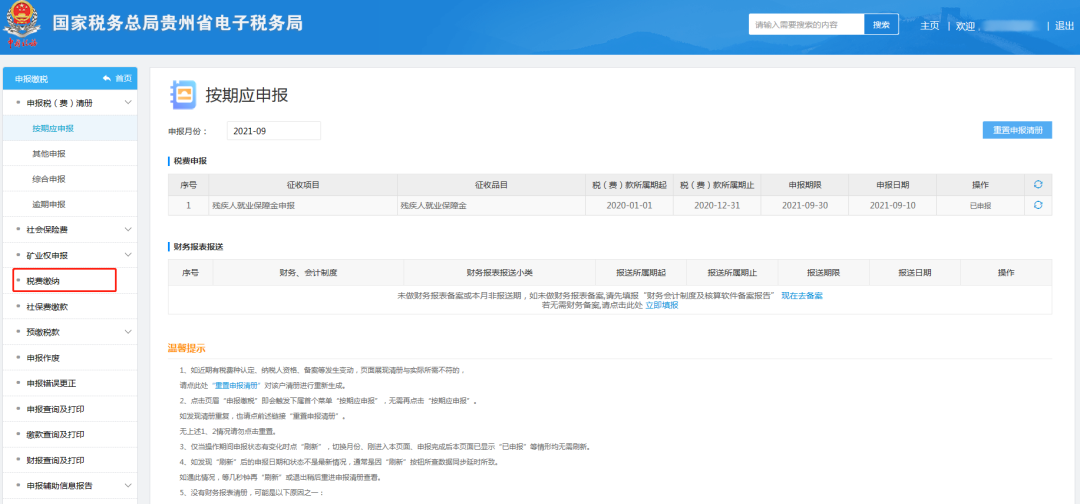The image size is (1080, 504).
Task: Click the 税费申报 section title
Action: point(190,161)
